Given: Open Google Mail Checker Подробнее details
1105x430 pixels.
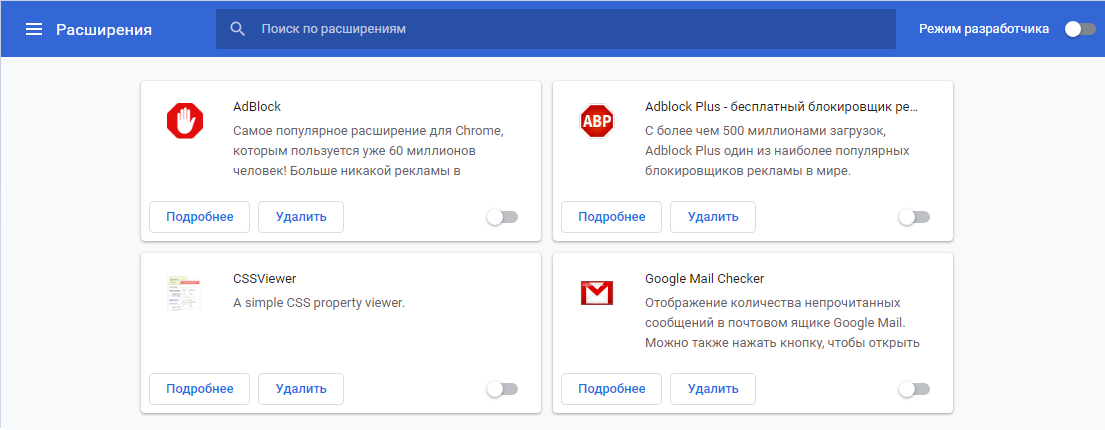Looking at the screenshot, I should click(x=612, y=389).
